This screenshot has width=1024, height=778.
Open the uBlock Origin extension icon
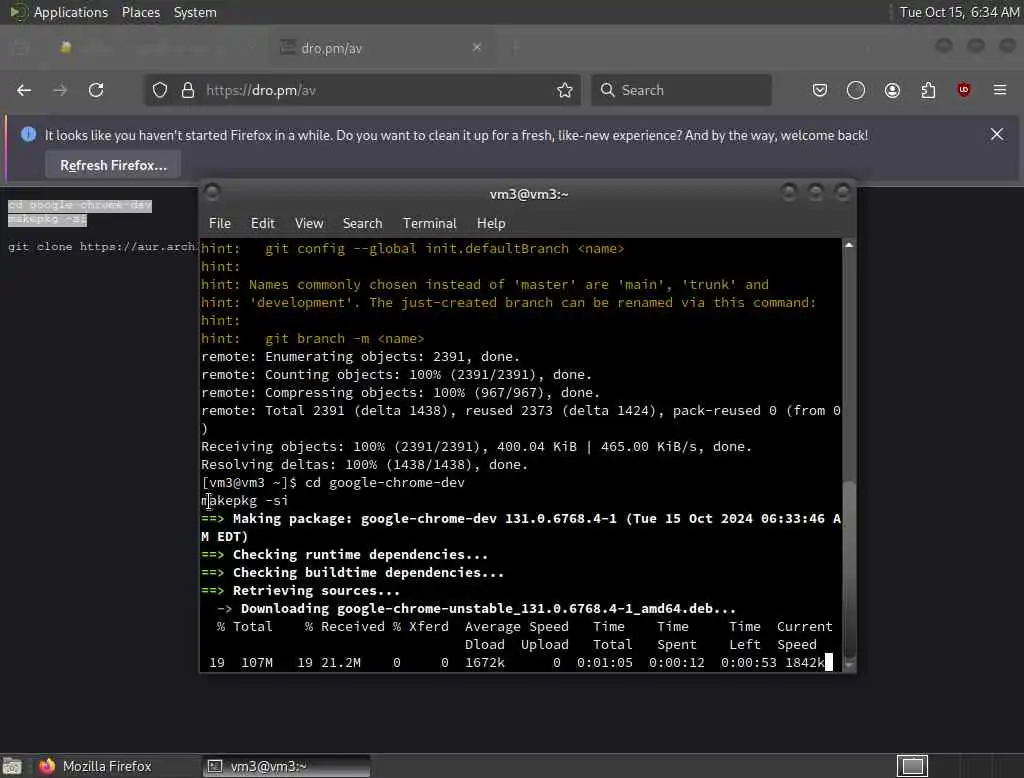[x=964, y=90]
